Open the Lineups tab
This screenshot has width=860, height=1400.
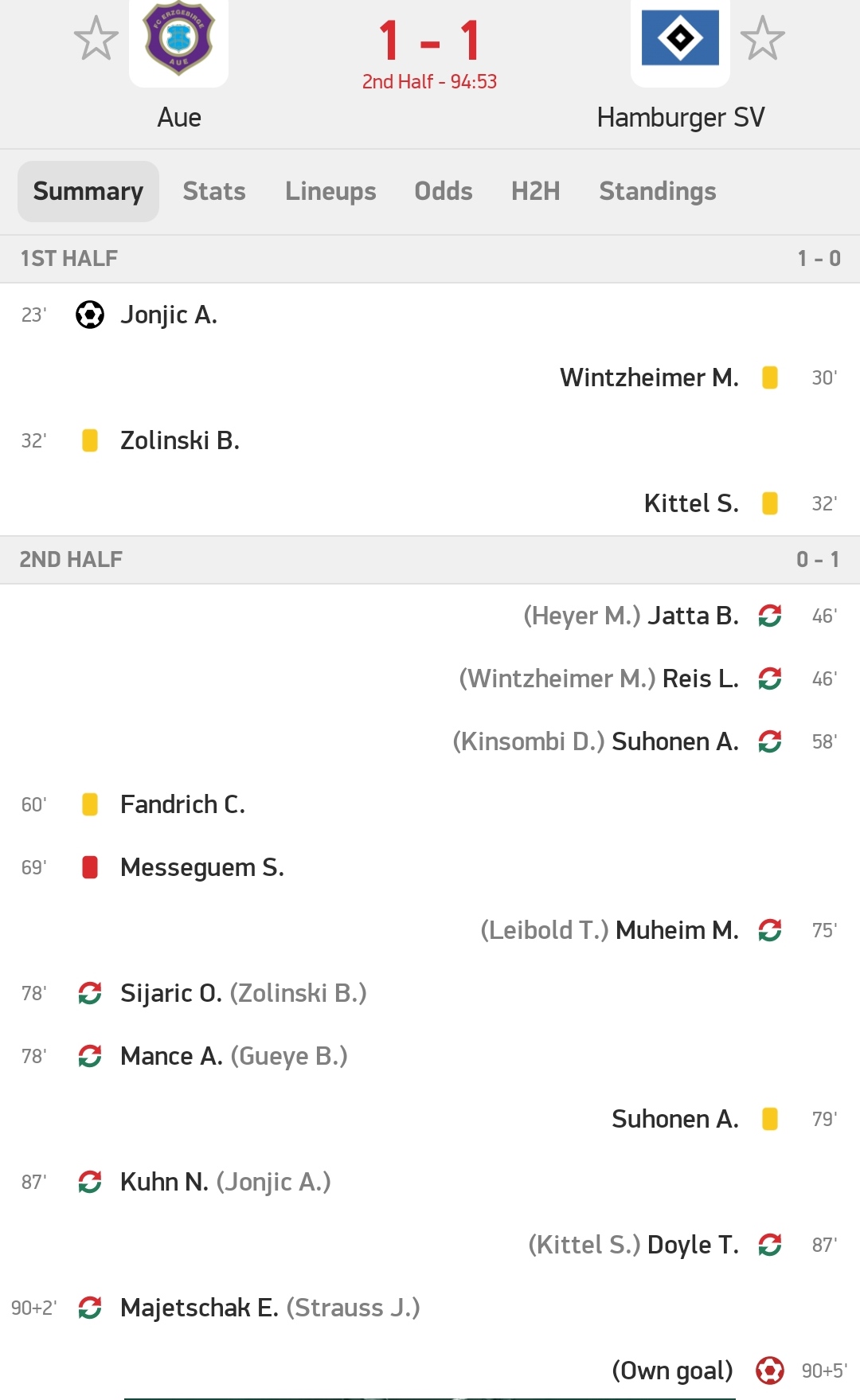pos(330,191)
